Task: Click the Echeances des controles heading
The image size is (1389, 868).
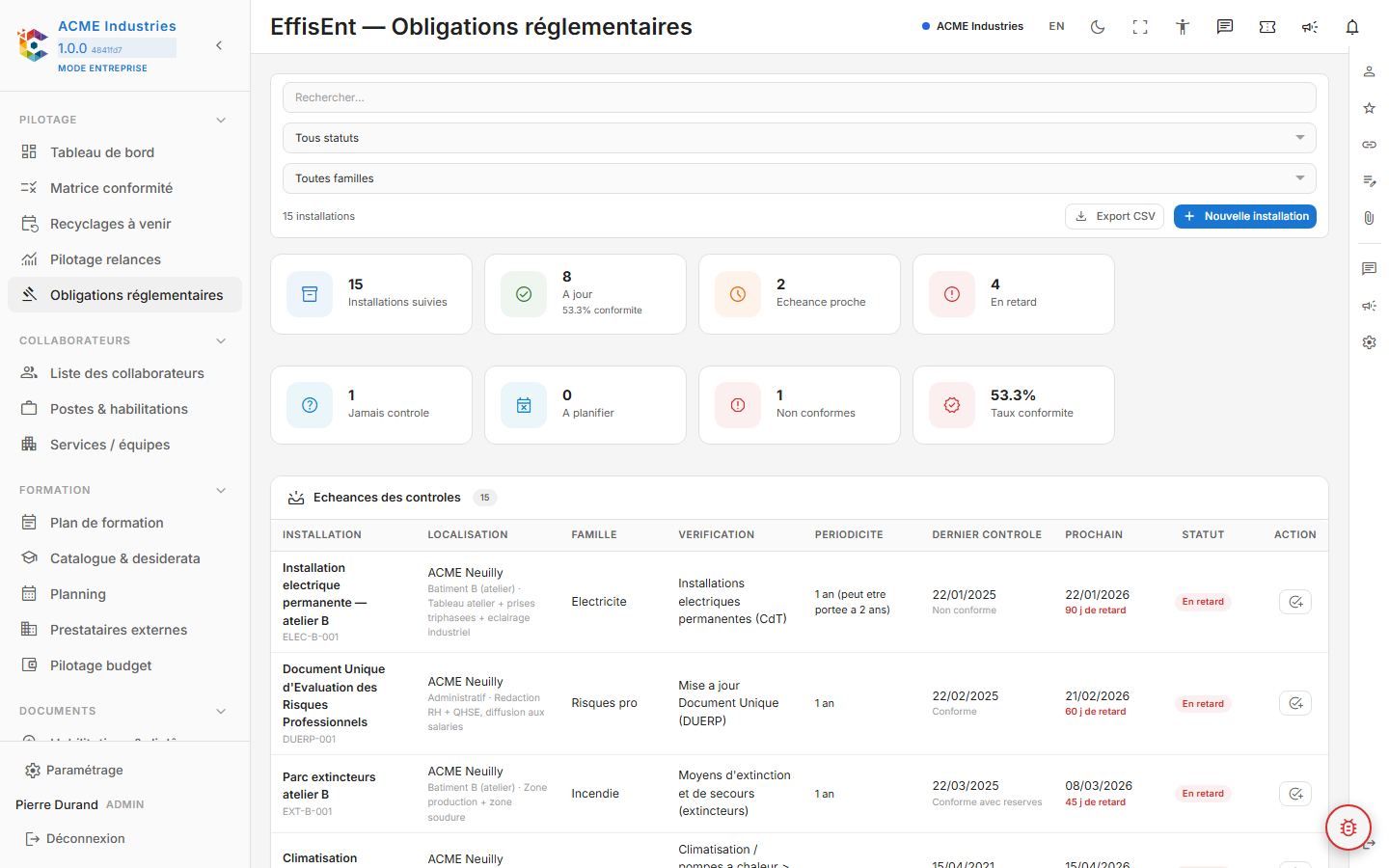Action: (x=387, y=498)
